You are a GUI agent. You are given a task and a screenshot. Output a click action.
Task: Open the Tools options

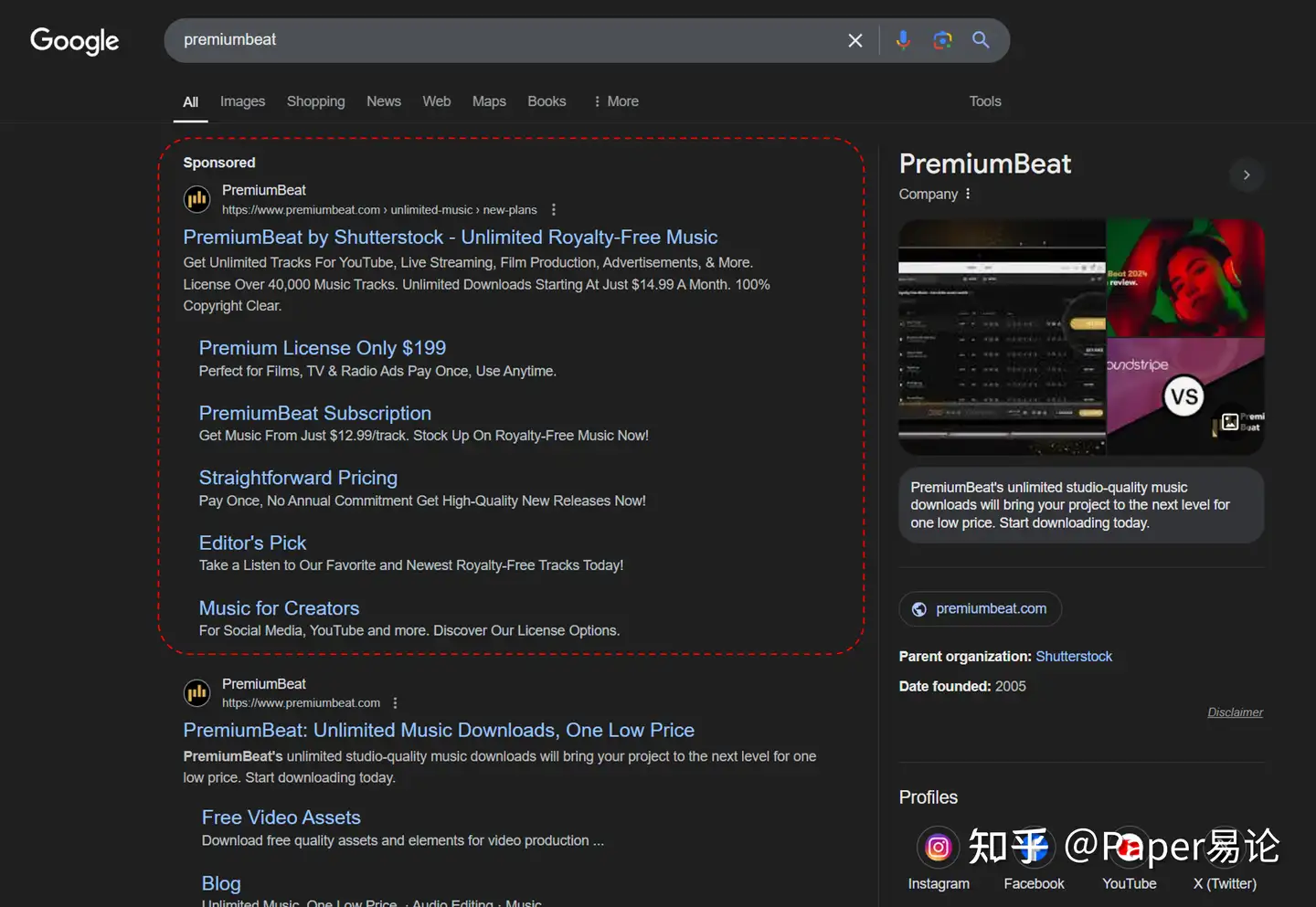pos(985,101)
